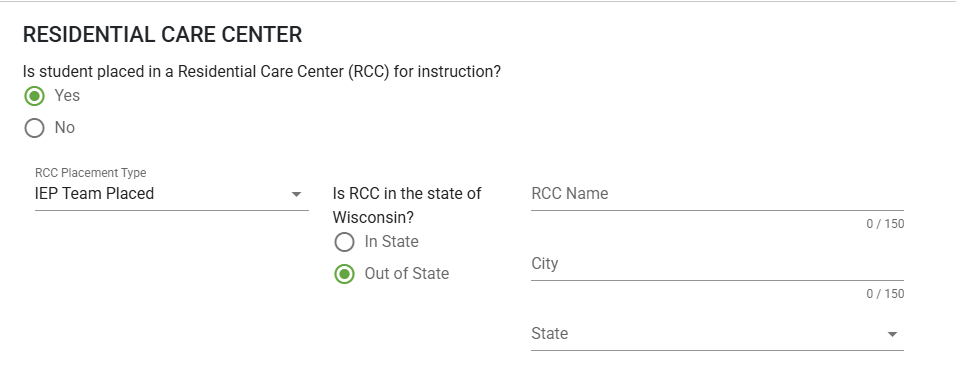Click the No label text
The height and width of the screenshot is (382, 956).
65,127
